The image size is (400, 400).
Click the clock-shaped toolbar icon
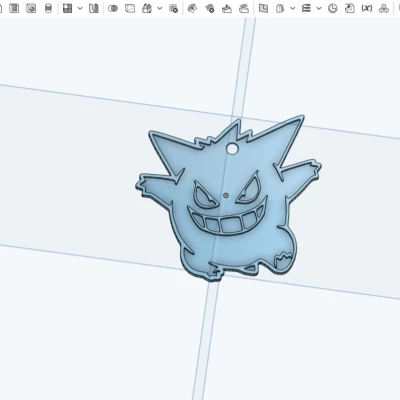point(332,8)
